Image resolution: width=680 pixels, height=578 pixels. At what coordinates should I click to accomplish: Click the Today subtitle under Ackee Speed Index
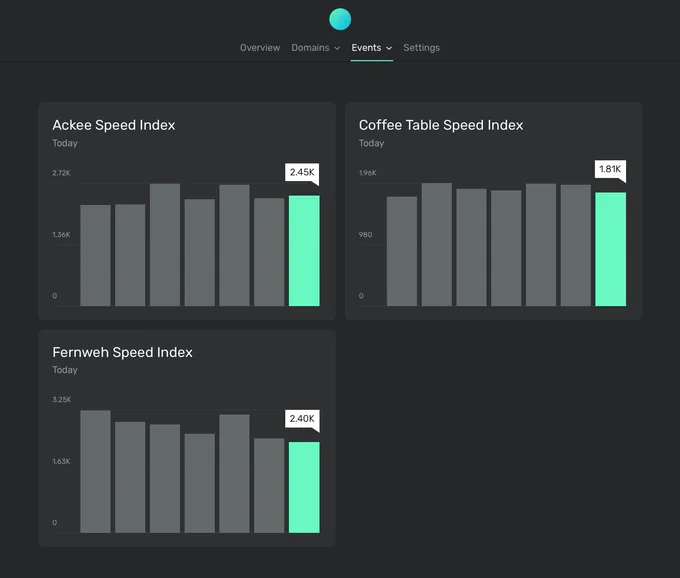[x=65, y=143]
